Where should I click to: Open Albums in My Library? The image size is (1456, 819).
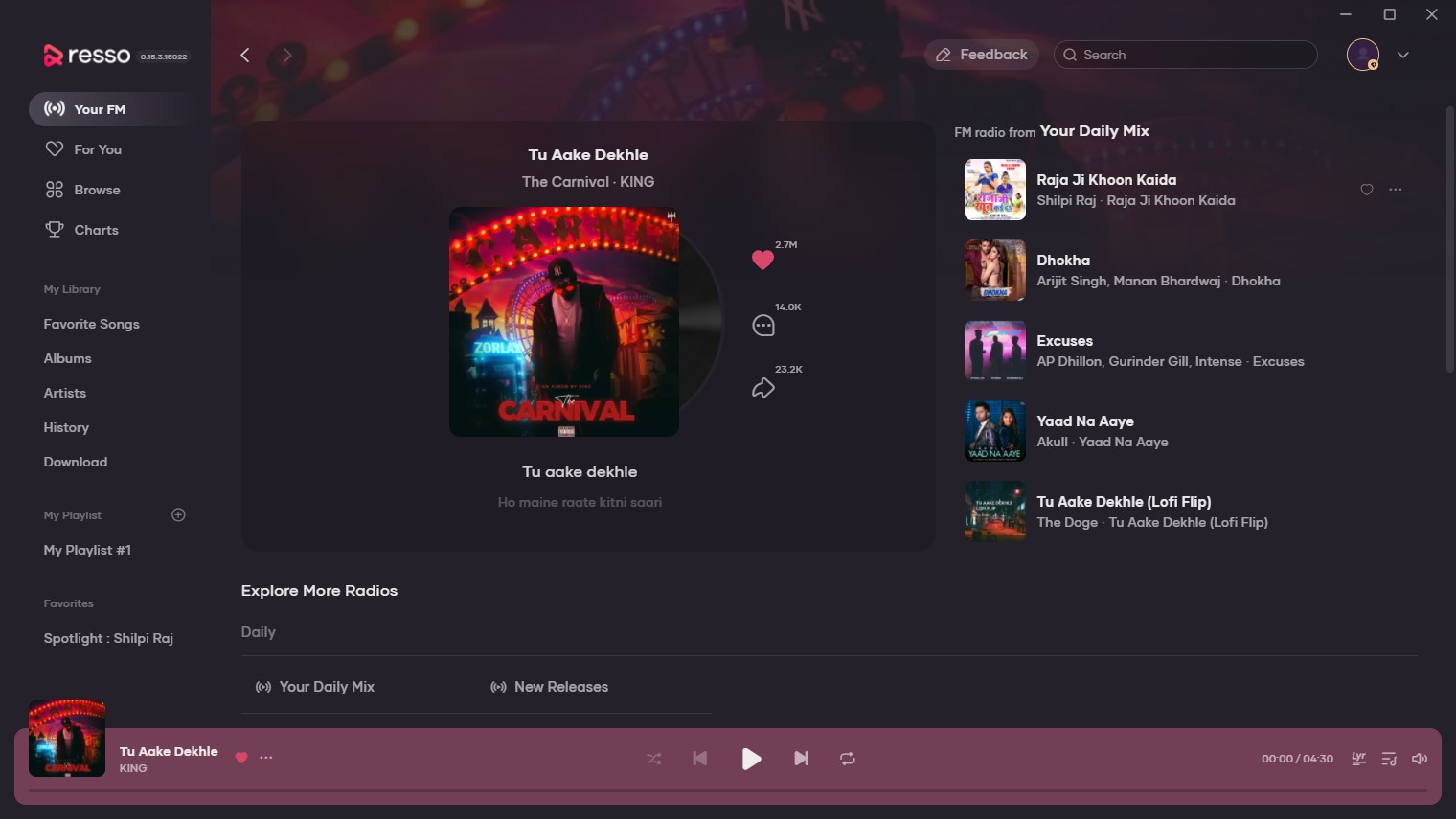coord(67,358)
